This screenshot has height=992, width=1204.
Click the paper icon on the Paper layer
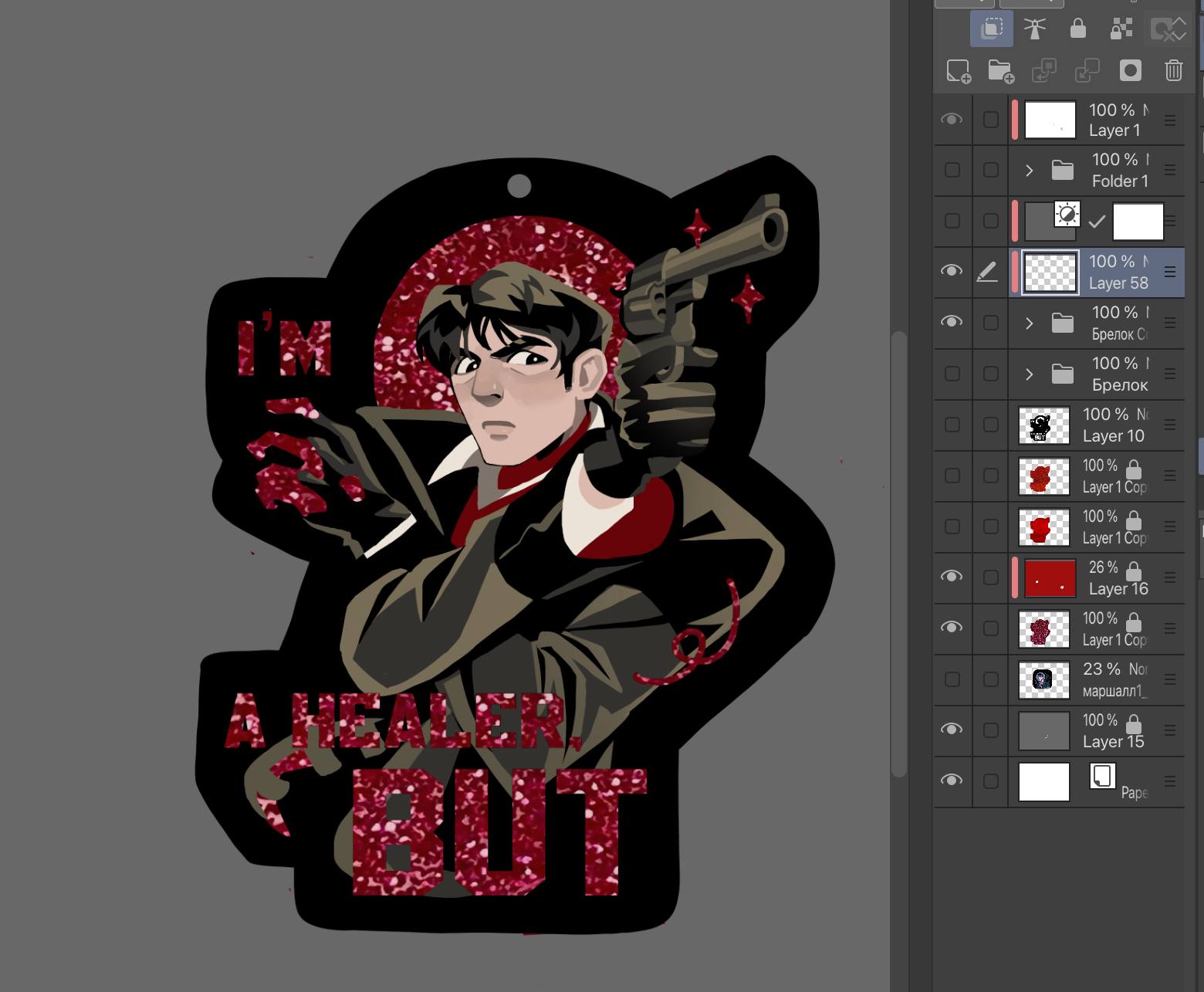coord(1103,776)
